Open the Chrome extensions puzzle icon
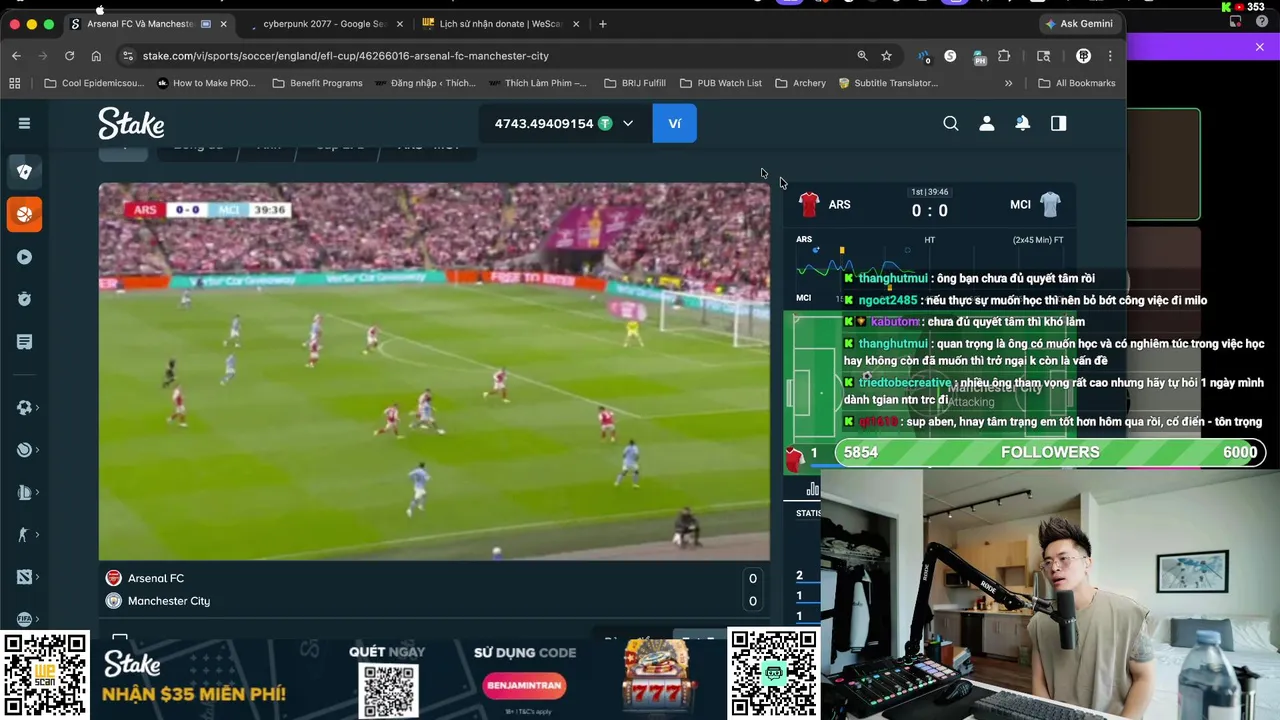Screen dimensions: 1280x720 click(1004, 56)
